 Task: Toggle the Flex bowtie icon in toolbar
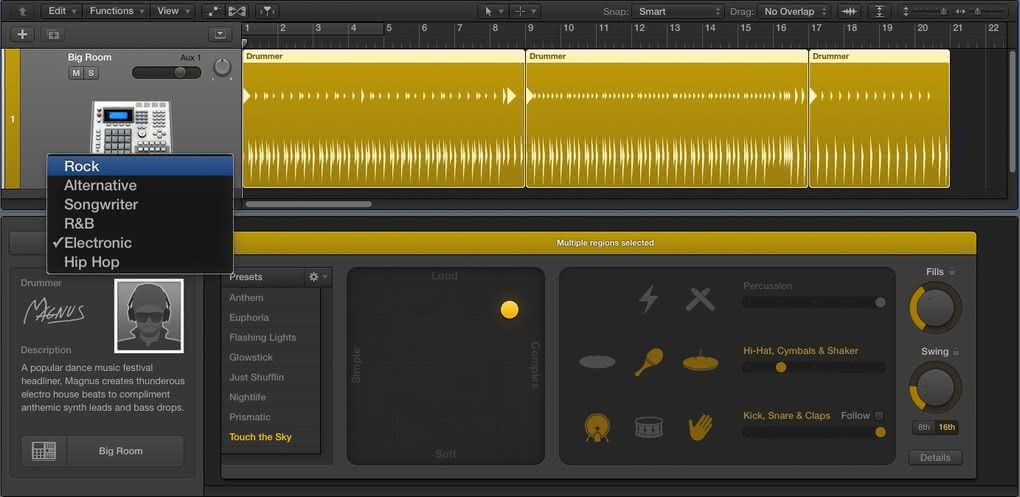coord(237,11)
